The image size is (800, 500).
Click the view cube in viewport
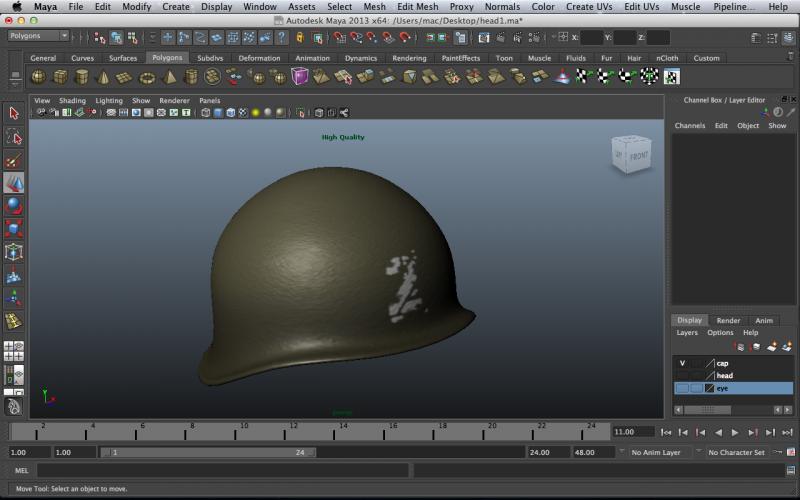click(x=632, y=156)
